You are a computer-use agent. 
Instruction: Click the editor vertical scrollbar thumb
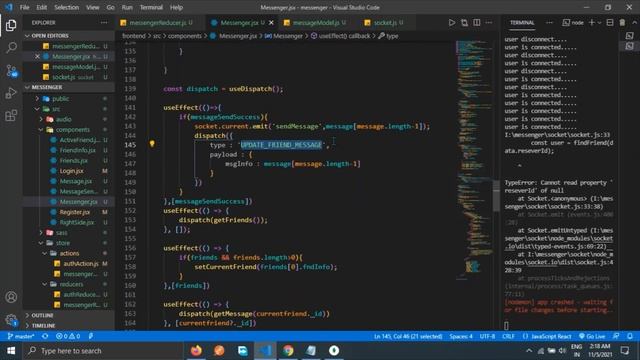tap(496, 196)
